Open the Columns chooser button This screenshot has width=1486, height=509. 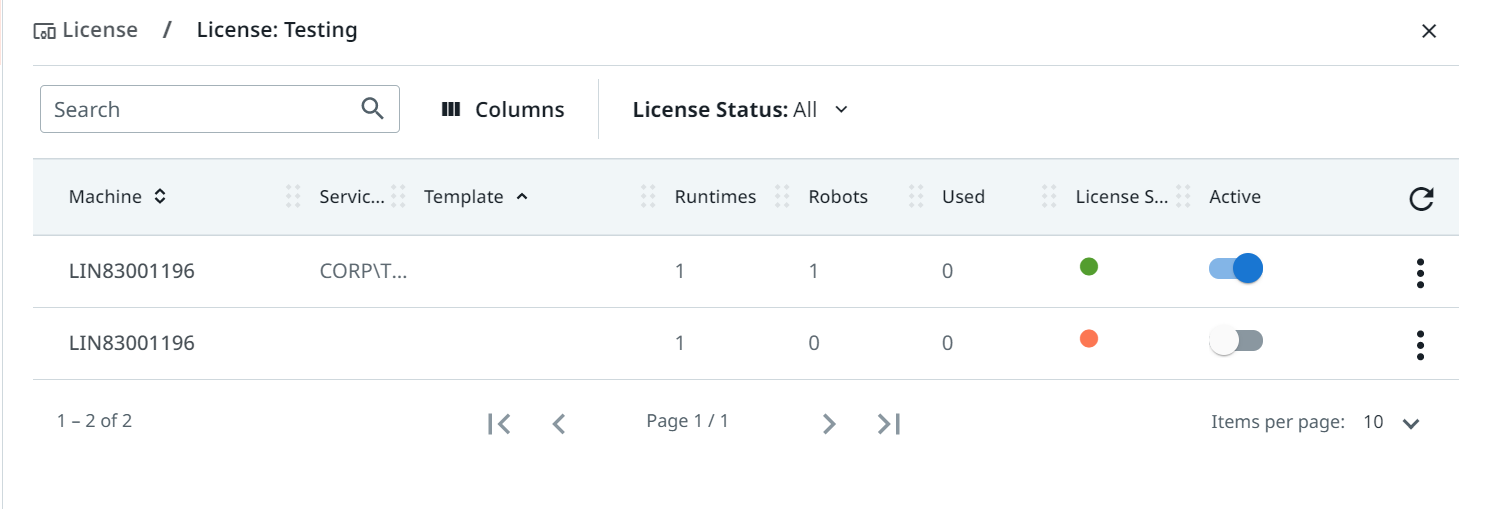pyautogui.click(x=503, y=110)
